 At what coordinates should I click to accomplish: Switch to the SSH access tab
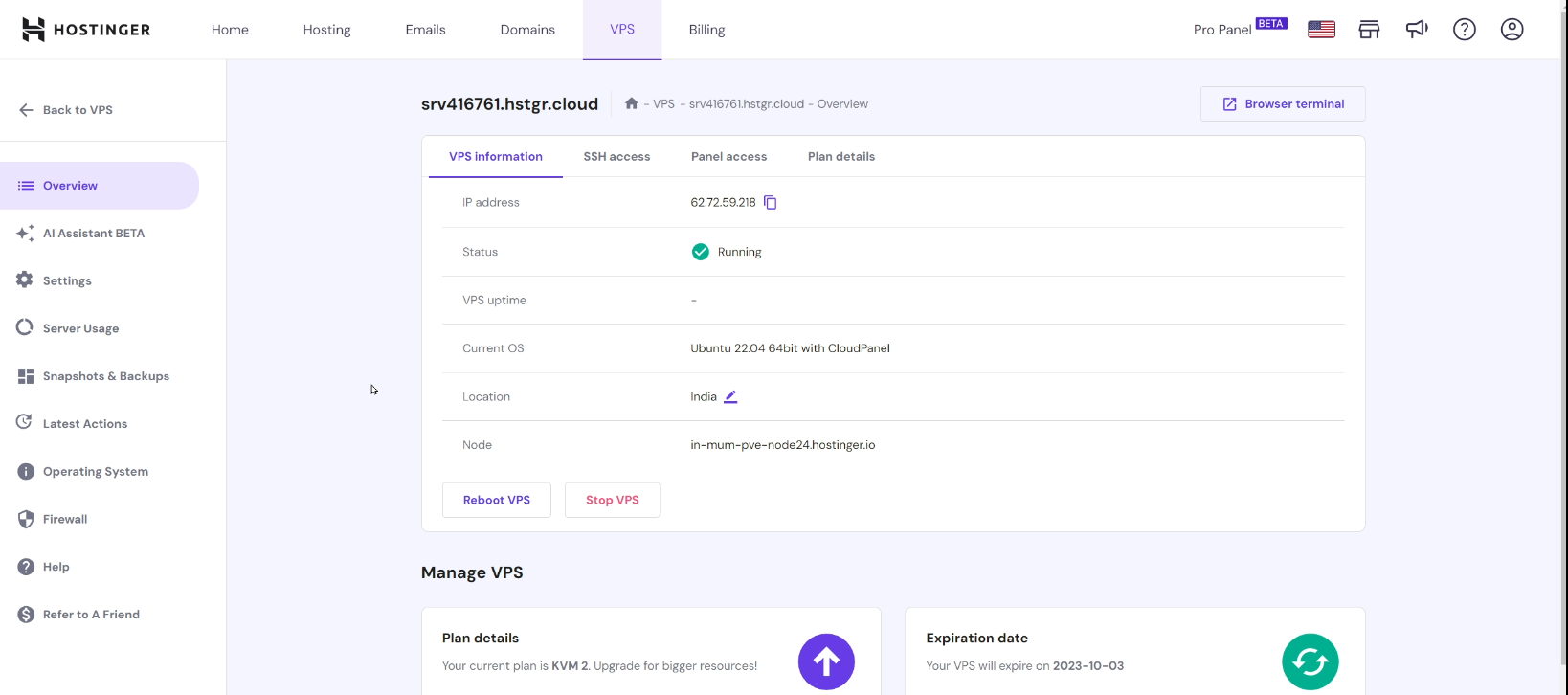[x=616, y=157]
